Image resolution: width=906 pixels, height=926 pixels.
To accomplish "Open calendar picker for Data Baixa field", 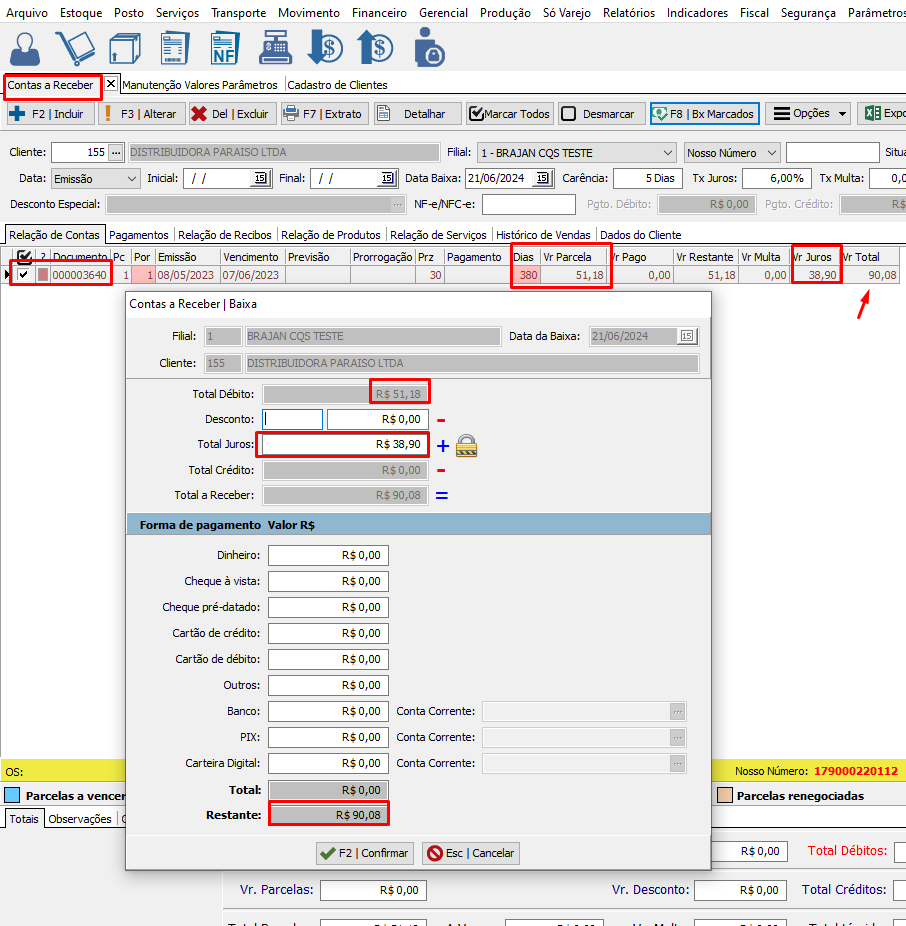I will pos(542,178).
